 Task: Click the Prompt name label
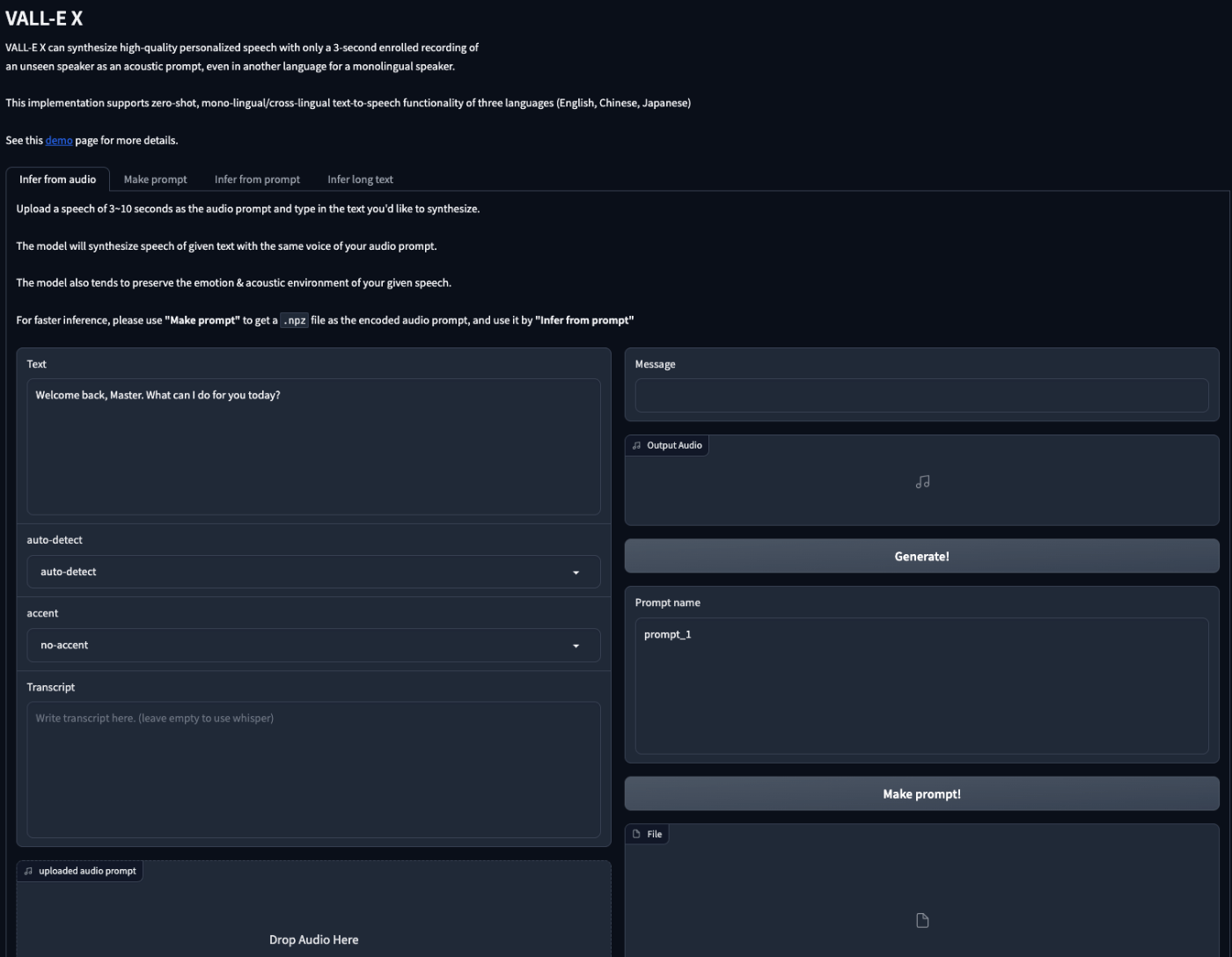tap(668, 603)
